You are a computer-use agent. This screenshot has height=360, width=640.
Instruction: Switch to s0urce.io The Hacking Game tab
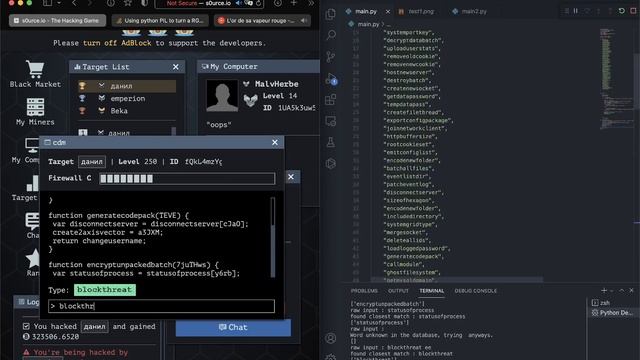(57, 20)
